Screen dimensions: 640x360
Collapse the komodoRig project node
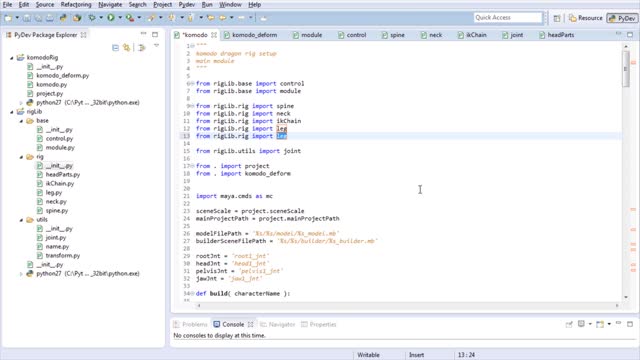point(12,58)
